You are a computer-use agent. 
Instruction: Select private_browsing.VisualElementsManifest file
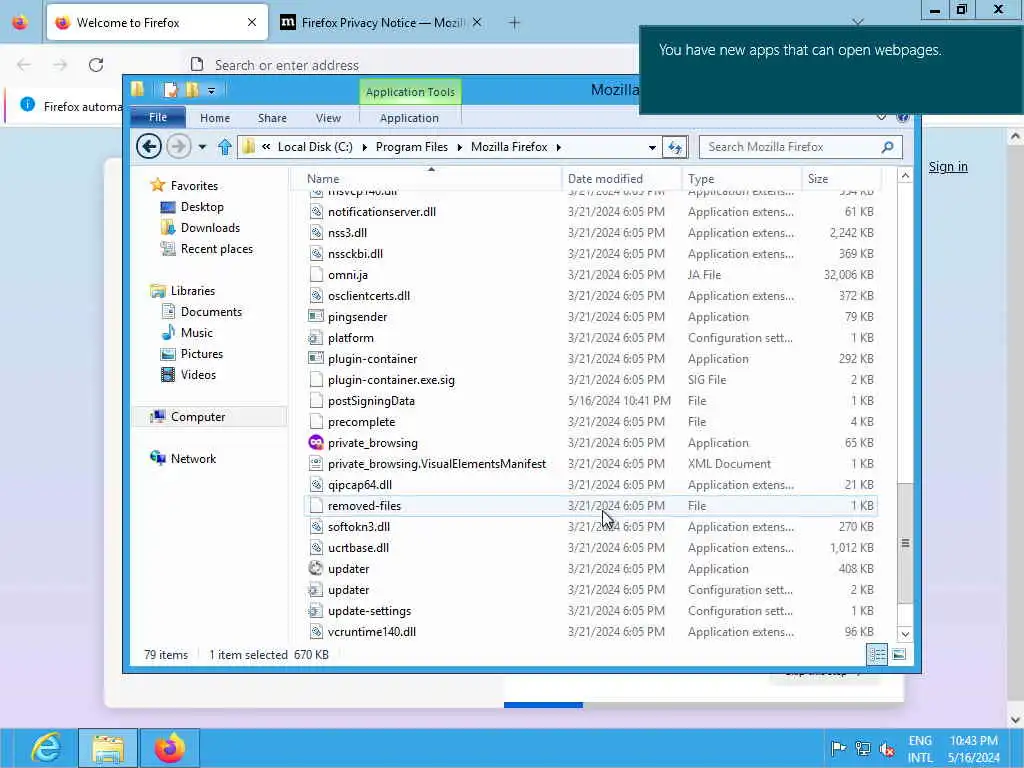tap(437, 464)
